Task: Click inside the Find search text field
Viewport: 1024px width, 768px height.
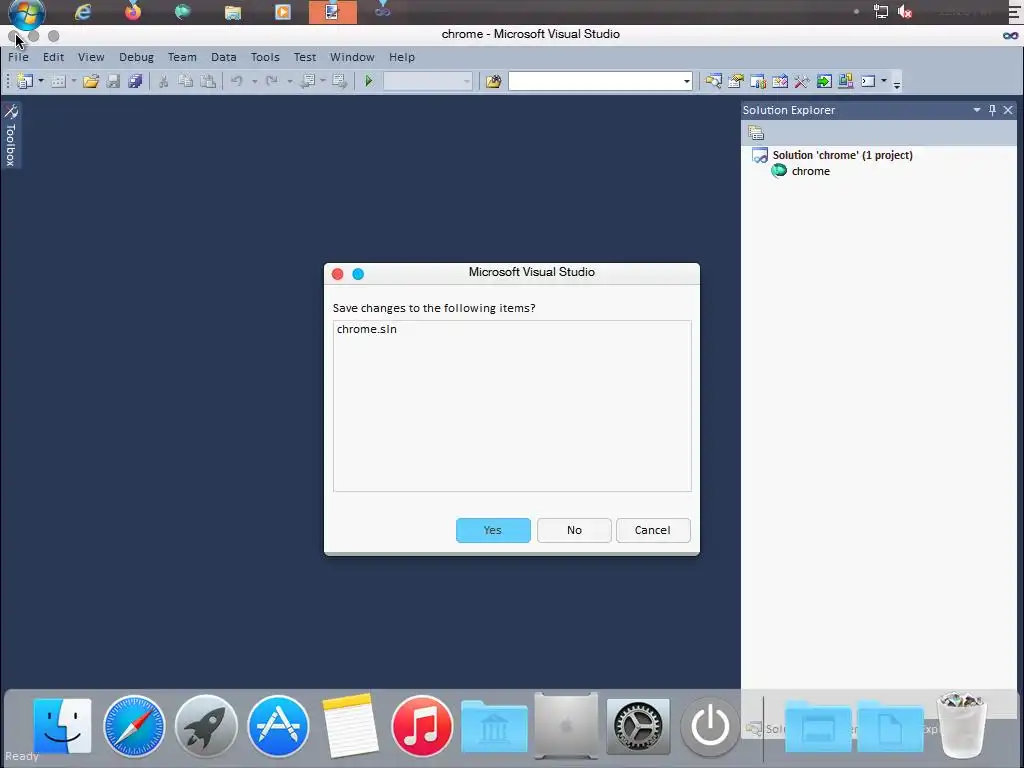Action: [594, 82]
